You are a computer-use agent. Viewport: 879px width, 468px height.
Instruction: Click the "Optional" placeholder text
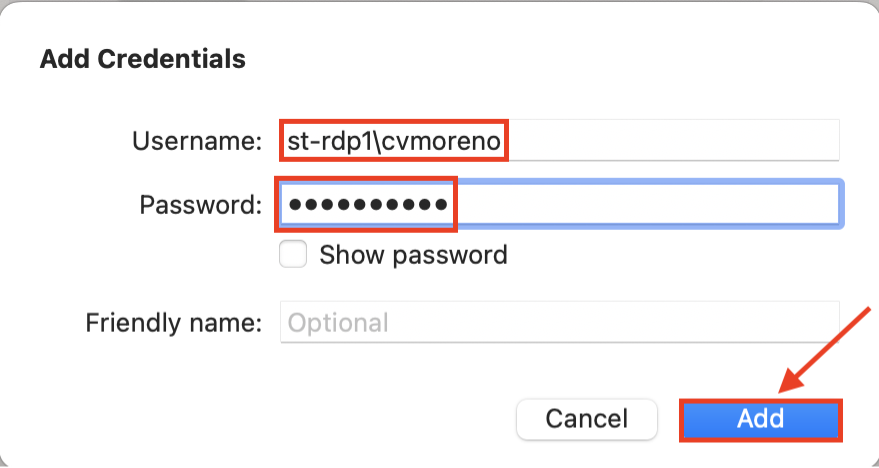pyautogui.click(x=338, y=323)
